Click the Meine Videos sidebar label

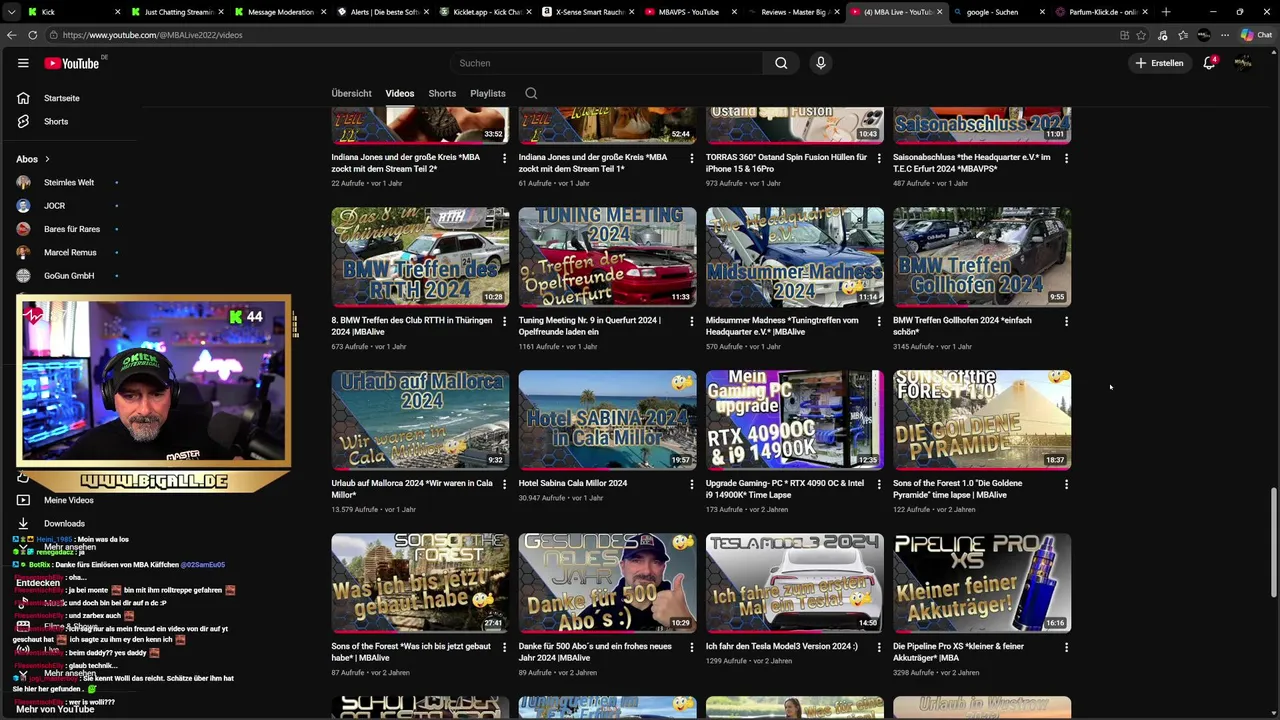69,500
